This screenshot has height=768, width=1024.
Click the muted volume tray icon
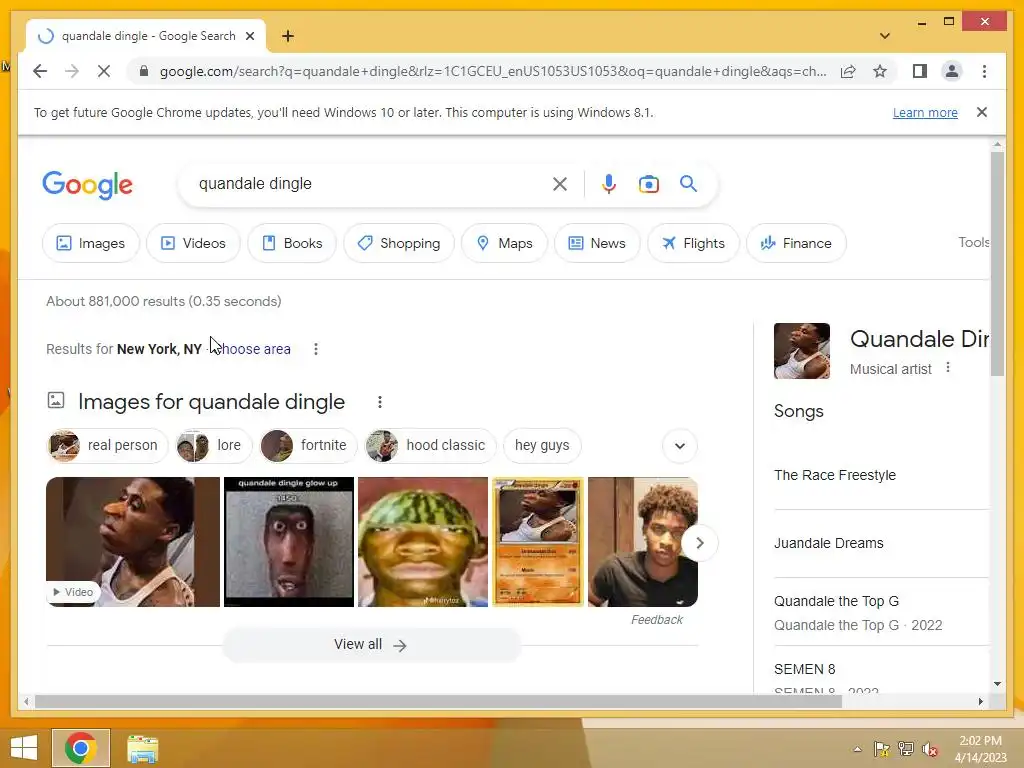(929, 749)
